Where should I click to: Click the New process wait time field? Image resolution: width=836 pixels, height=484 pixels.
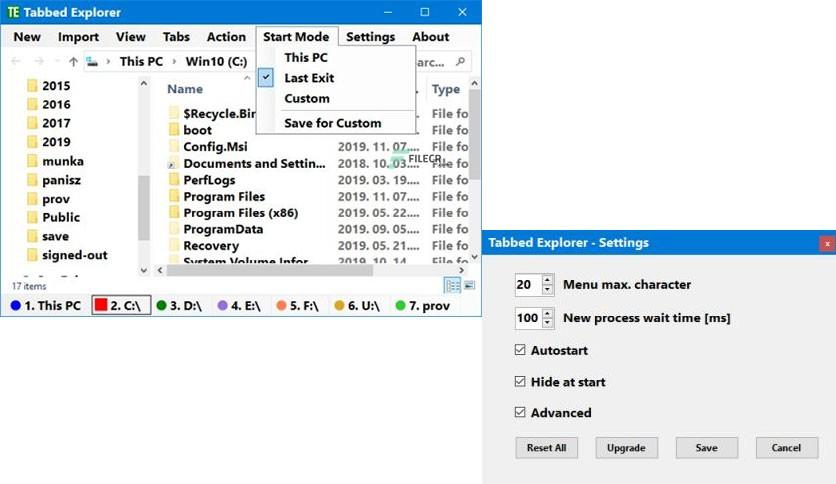coord(528,318)
